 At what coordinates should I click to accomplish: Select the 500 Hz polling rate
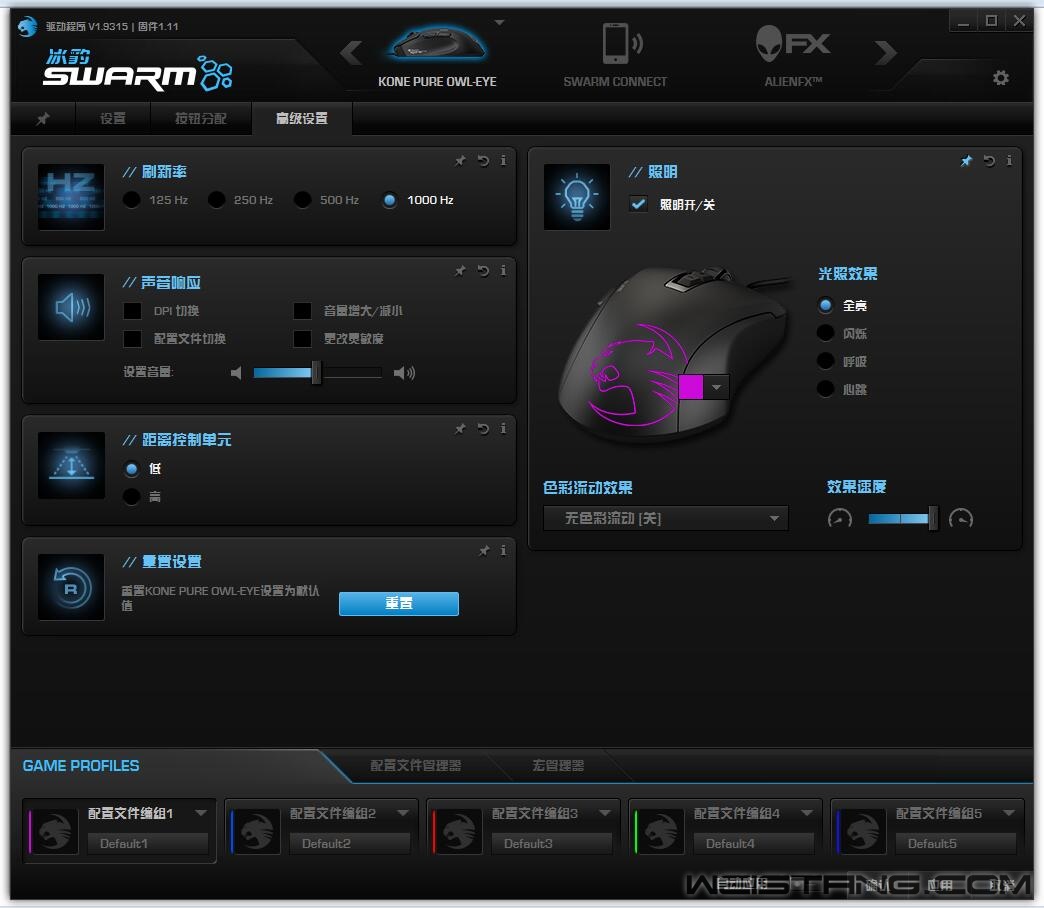tap(302, 200)
